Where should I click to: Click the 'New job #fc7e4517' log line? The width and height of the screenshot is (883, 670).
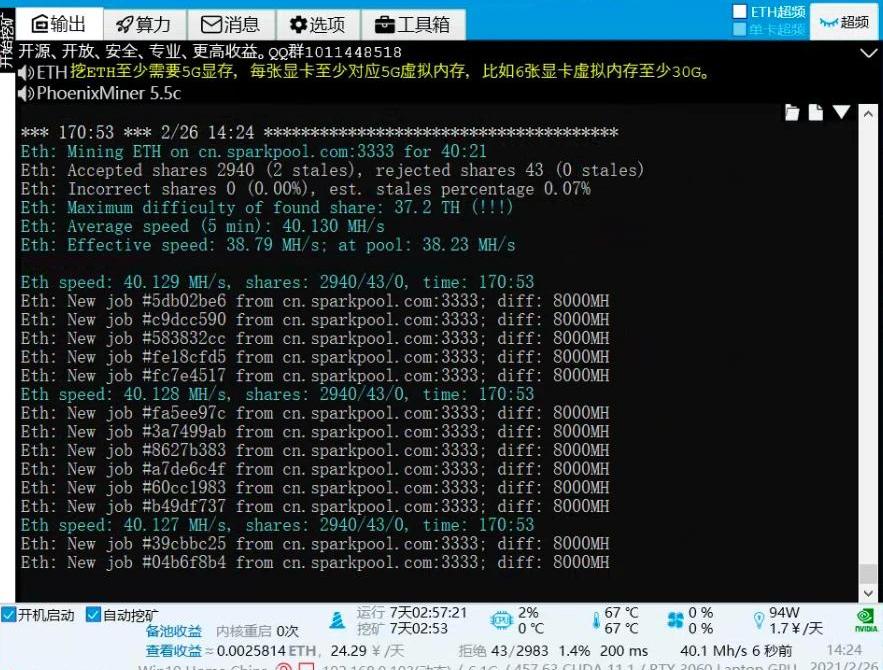pyautogui.click(x=315, y=376)
